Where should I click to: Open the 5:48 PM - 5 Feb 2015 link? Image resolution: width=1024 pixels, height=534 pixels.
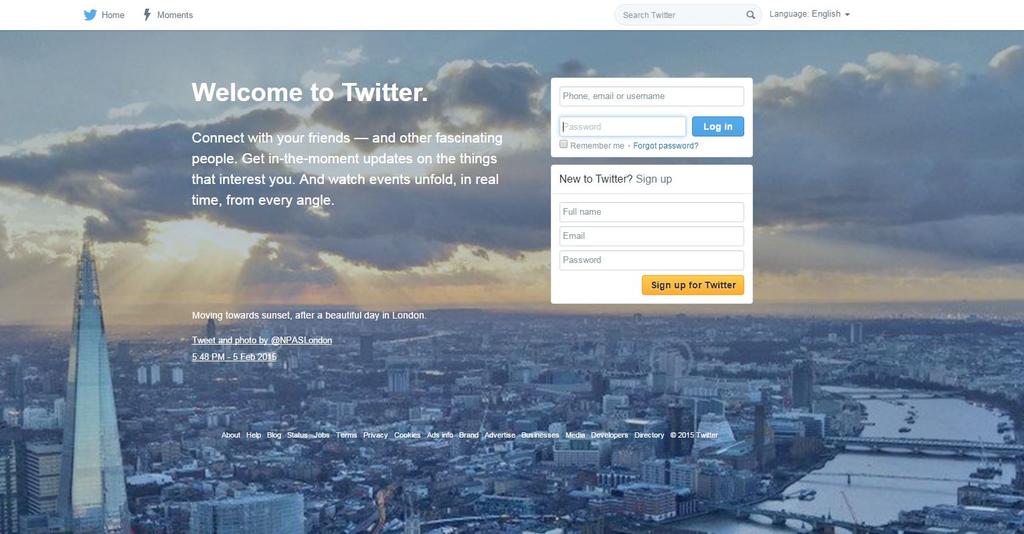click(234, 356)
